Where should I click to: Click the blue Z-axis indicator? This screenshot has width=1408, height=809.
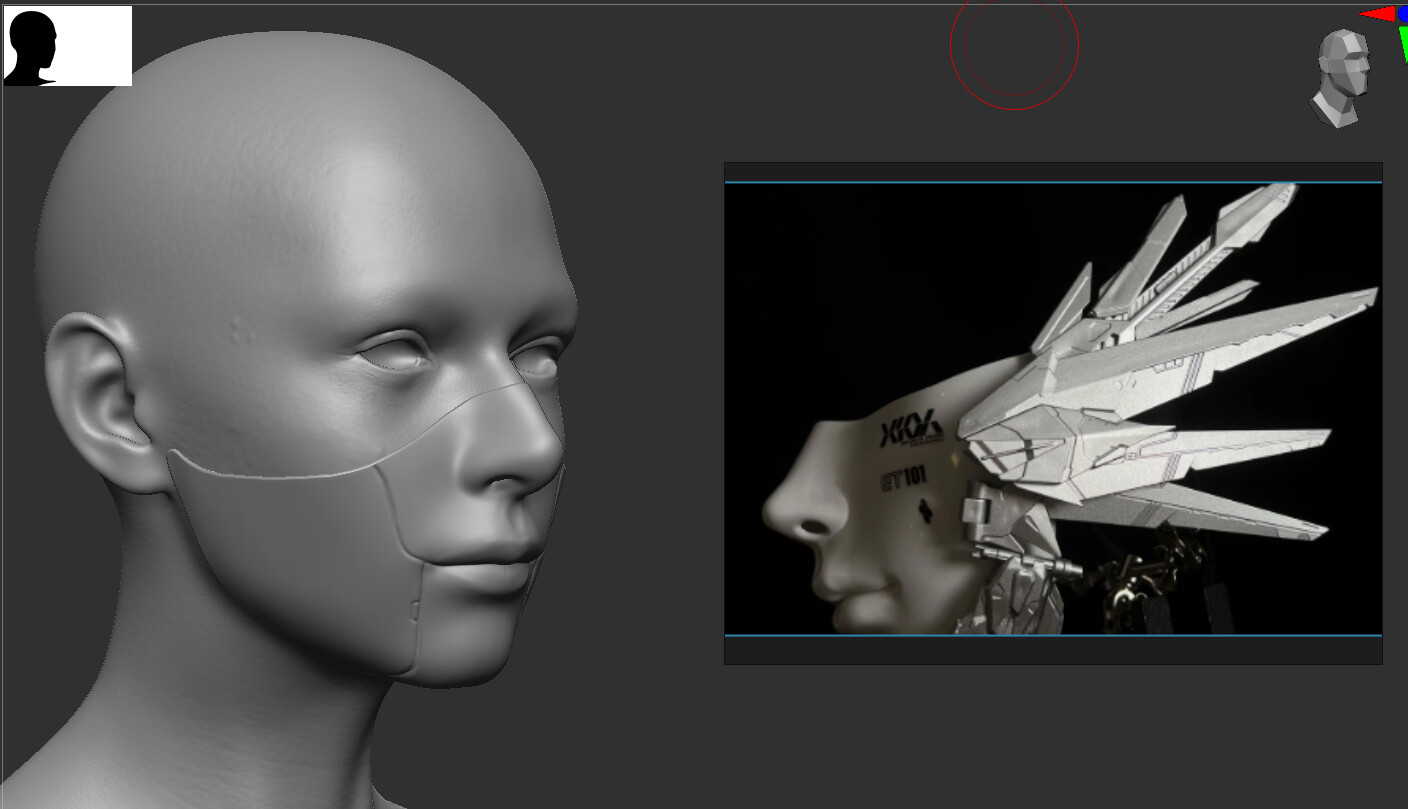click(1403, 13)
